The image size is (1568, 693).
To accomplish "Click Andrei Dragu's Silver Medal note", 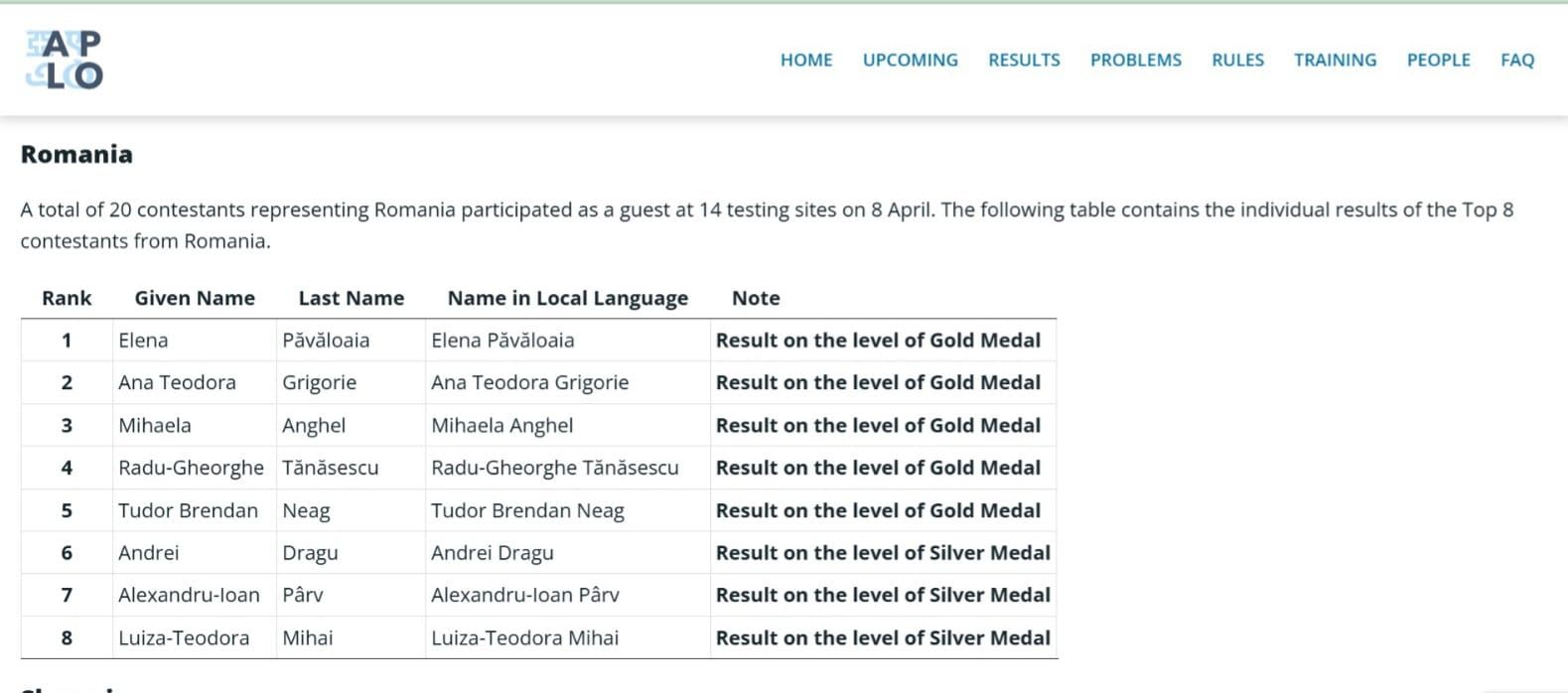I will click(x=883, y=553).
